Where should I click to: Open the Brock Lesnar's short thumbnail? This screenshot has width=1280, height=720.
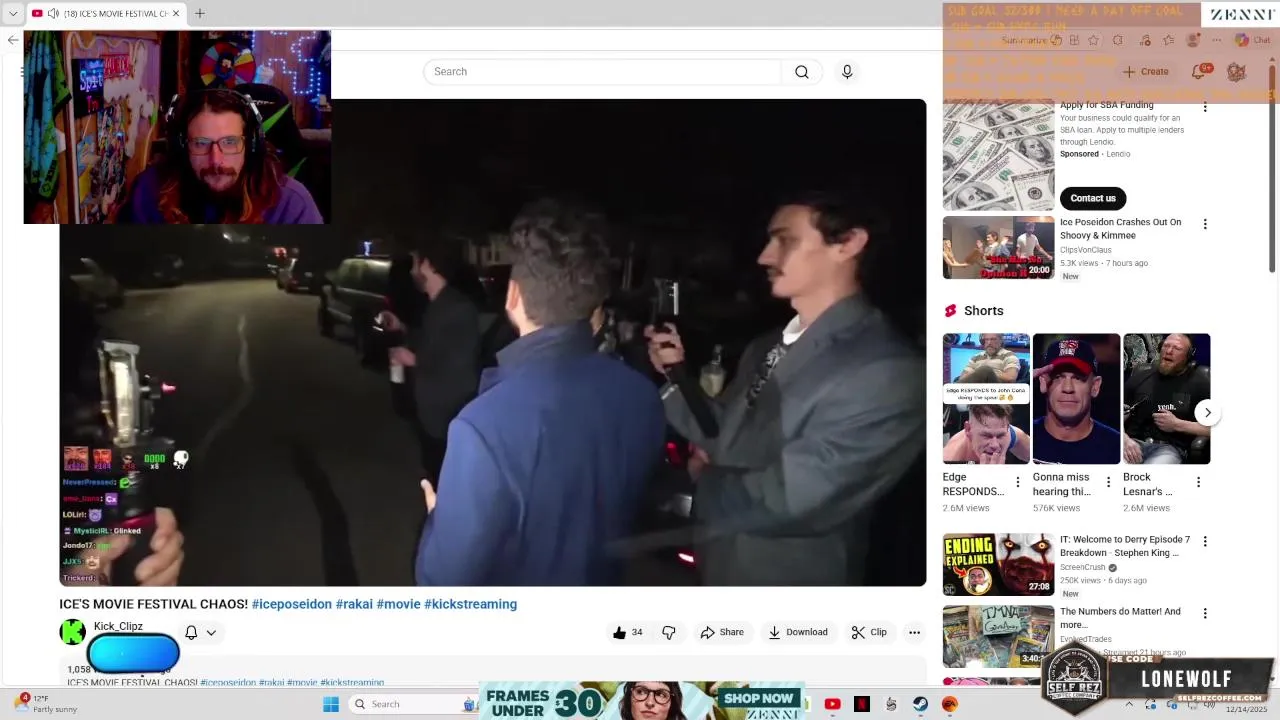(1166, 399)
